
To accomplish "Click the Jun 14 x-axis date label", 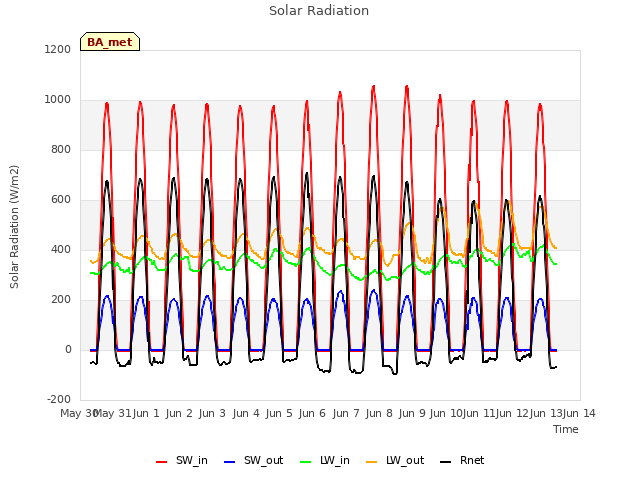I will [x=579, y=413].
